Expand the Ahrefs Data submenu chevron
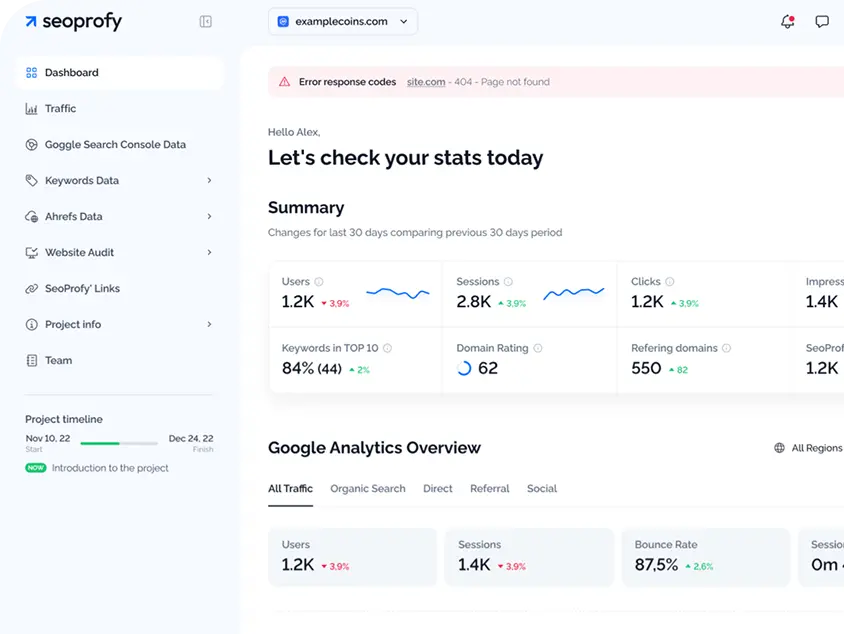 coord(209,216)
